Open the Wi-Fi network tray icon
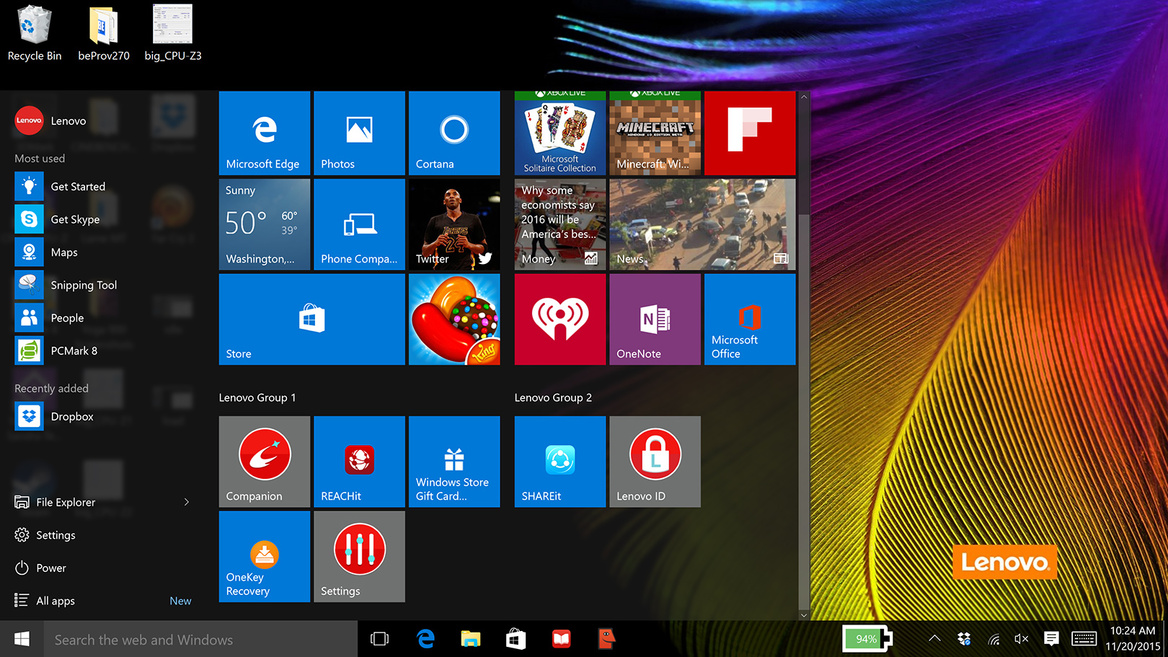The width and height of the screenshot is (1168, 657). coord(994,639)
